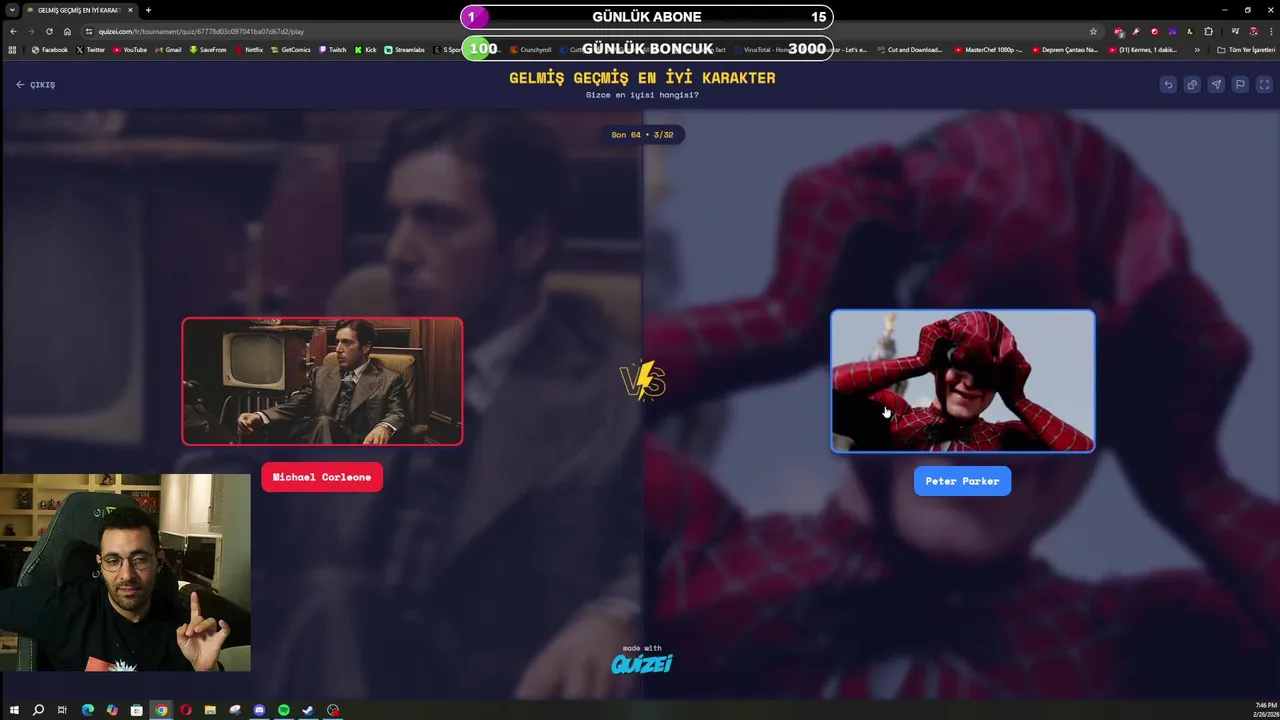Click the red extension icon with badge 2
Viewport: 1280px width, 720px height.
tap(1119, 31)
